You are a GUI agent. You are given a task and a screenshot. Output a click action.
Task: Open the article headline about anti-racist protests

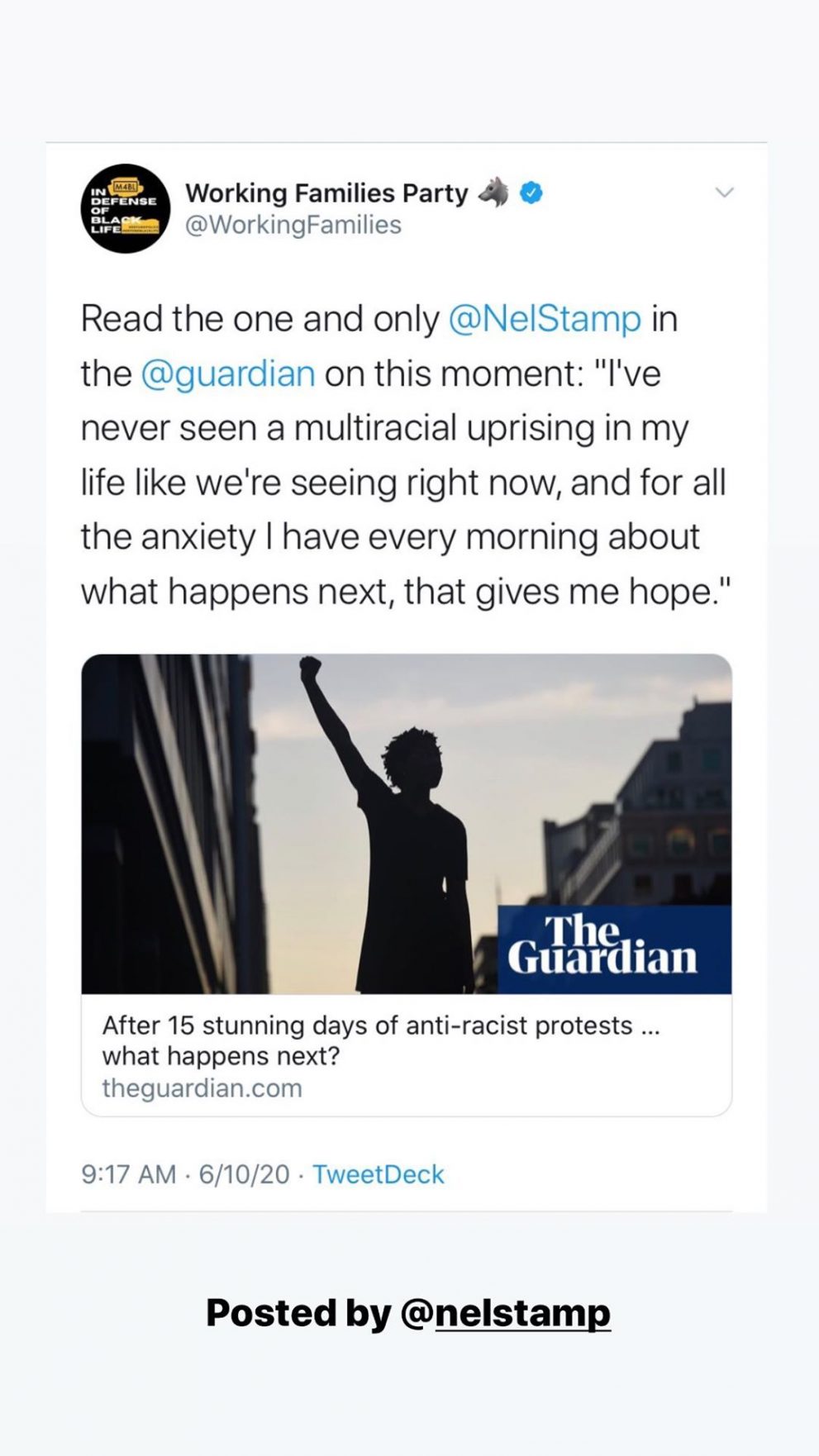coord(380,1040)
